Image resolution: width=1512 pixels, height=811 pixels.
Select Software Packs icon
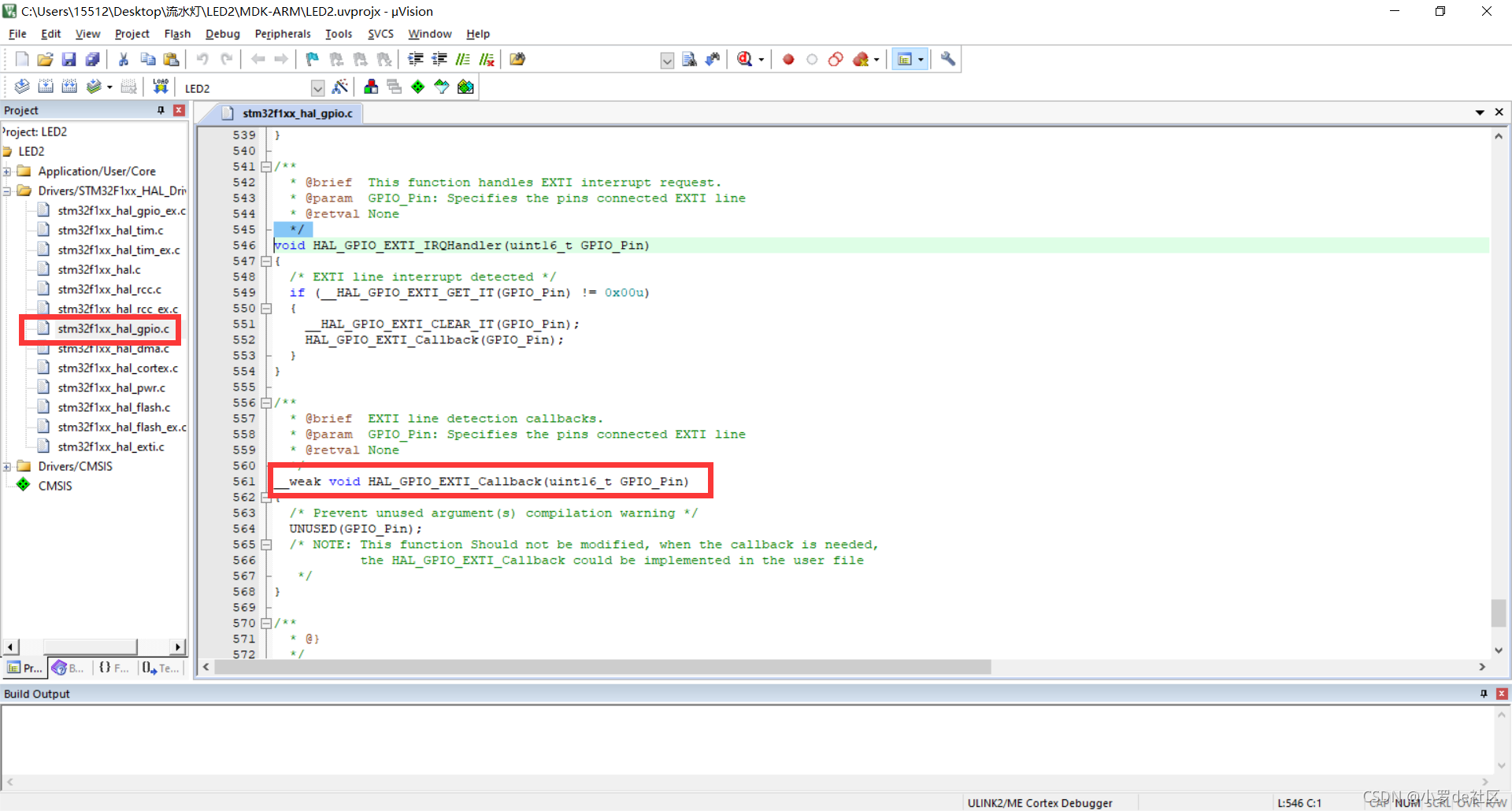tap(442, 87)
